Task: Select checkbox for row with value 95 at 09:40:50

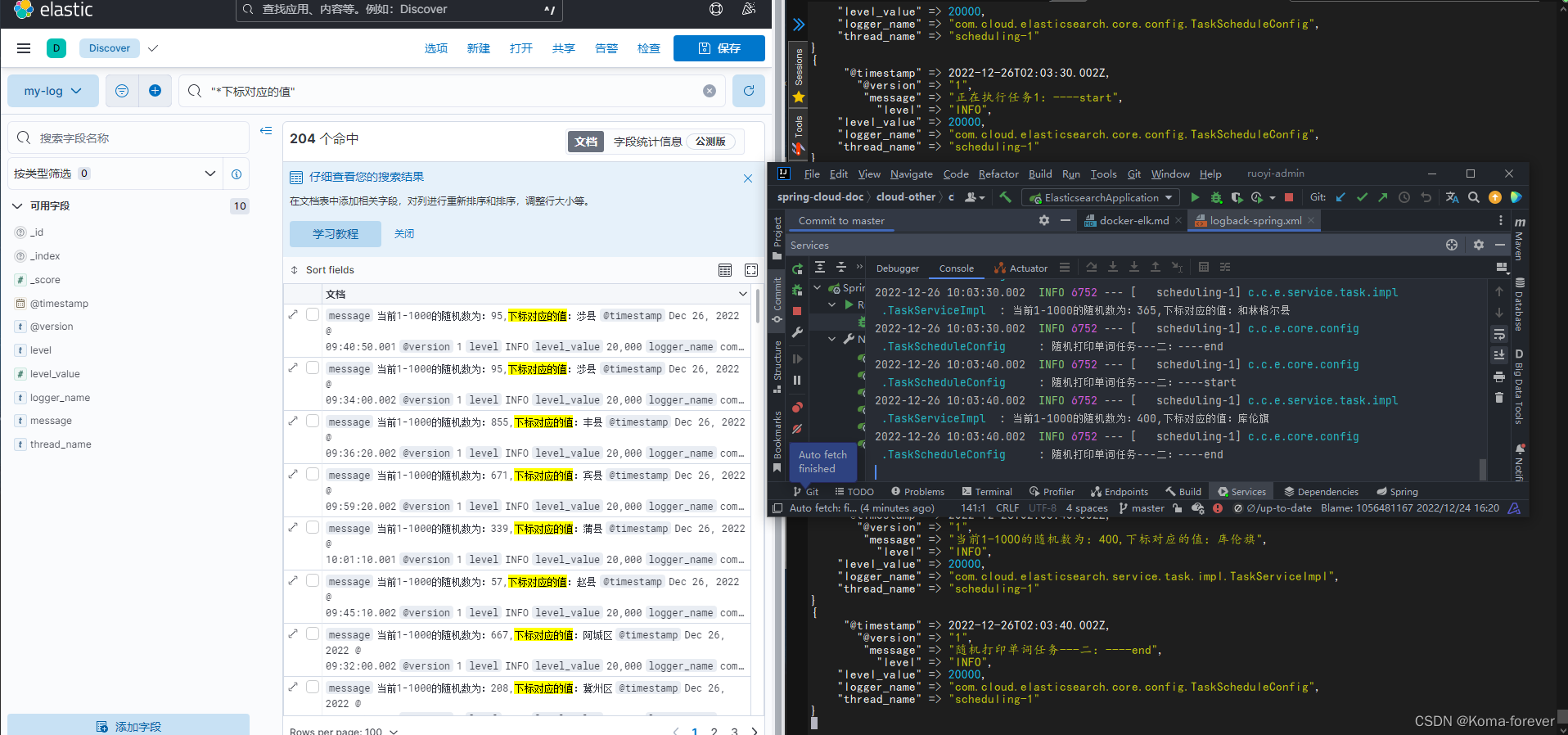Action: tap(313, 314)
